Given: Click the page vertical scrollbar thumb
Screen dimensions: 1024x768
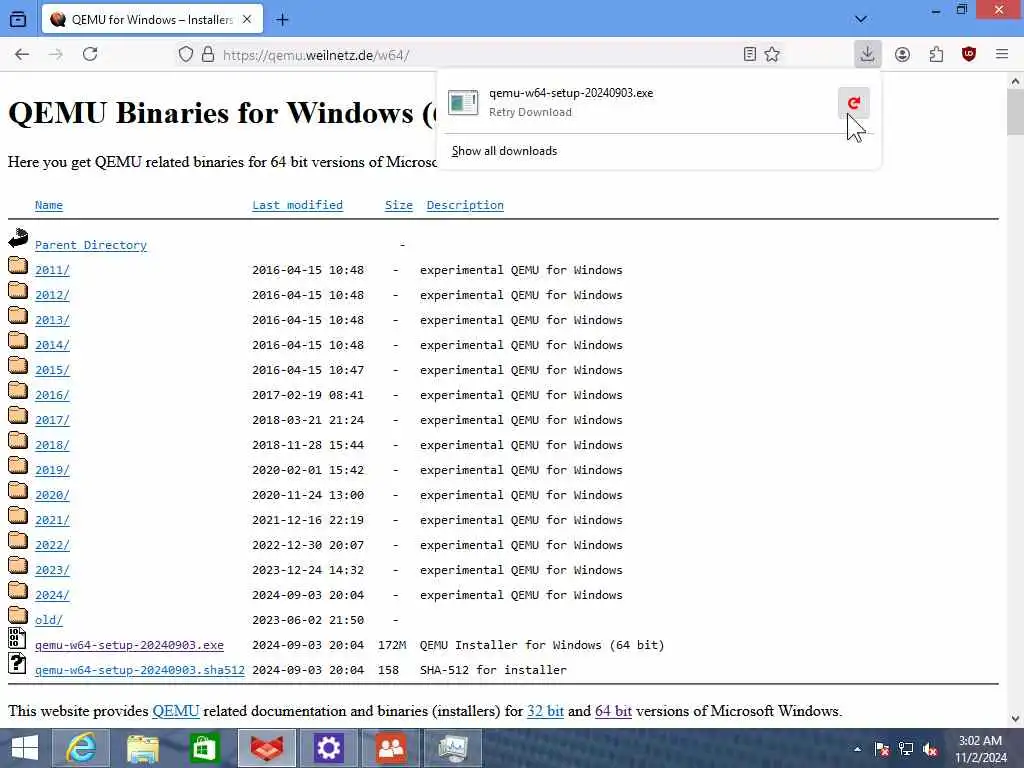Looking at the screenshot, I should (1015, 112).
